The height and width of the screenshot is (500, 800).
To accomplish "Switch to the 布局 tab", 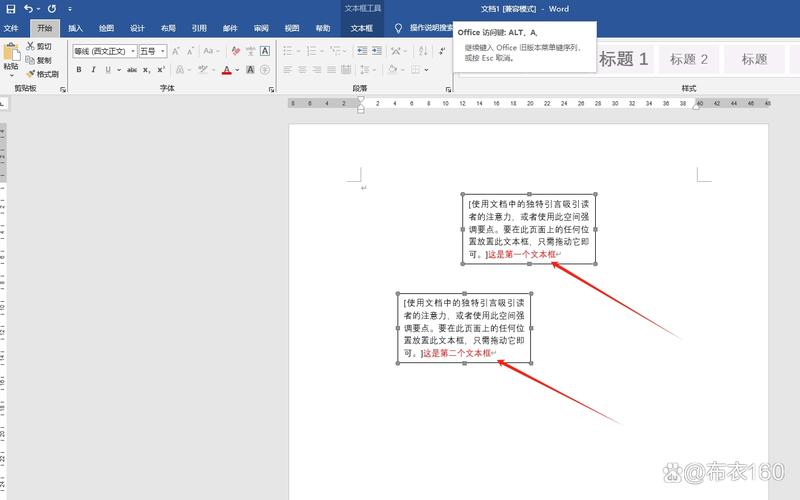I will click(168, 29).
